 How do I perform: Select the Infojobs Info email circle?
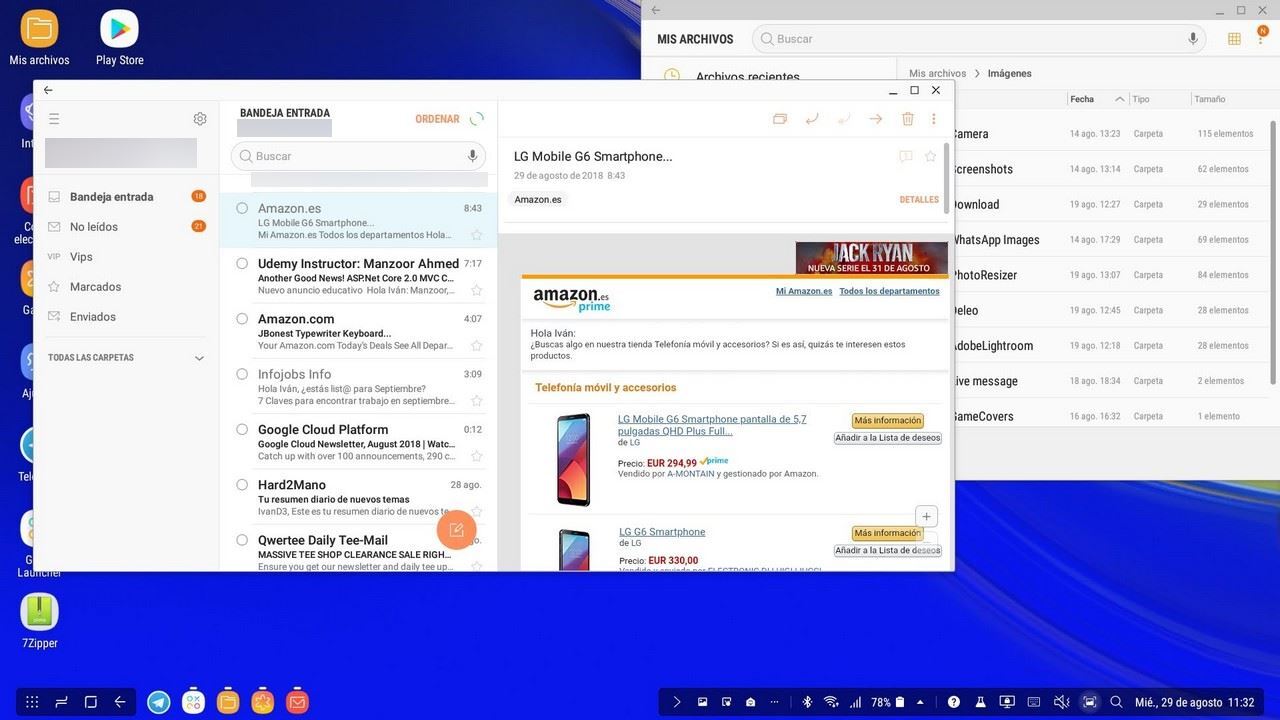click(242, 374)
